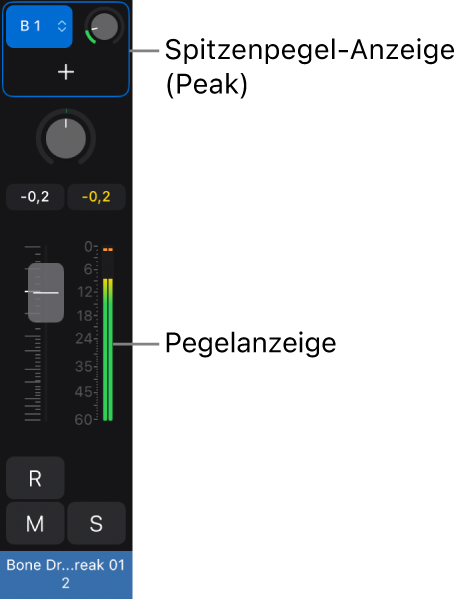Click the green level meter bars
This screenshot has height=599, width=468.
tap(108, 350)
